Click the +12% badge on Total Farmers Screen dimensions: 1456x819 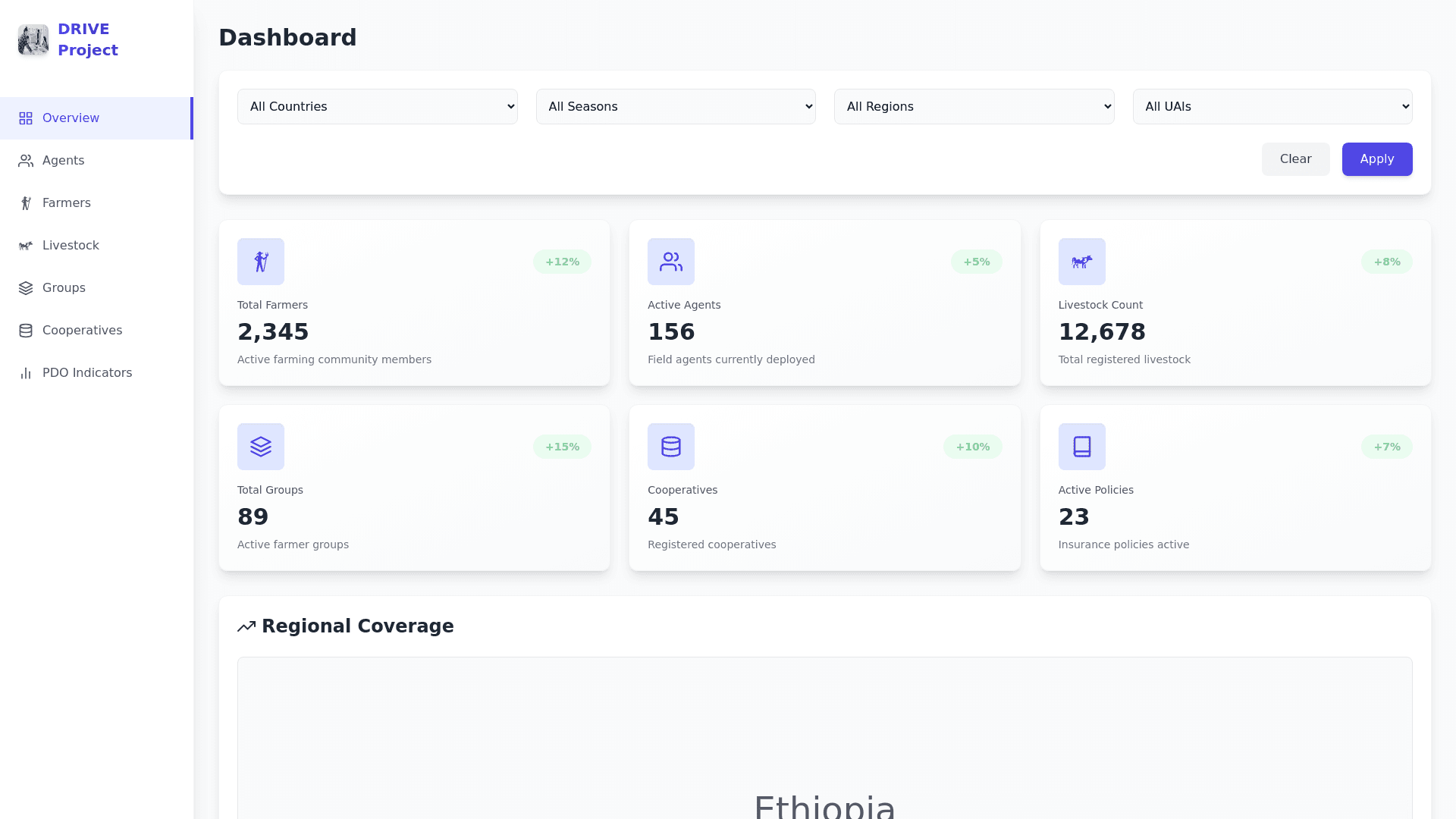click(562, 262)
